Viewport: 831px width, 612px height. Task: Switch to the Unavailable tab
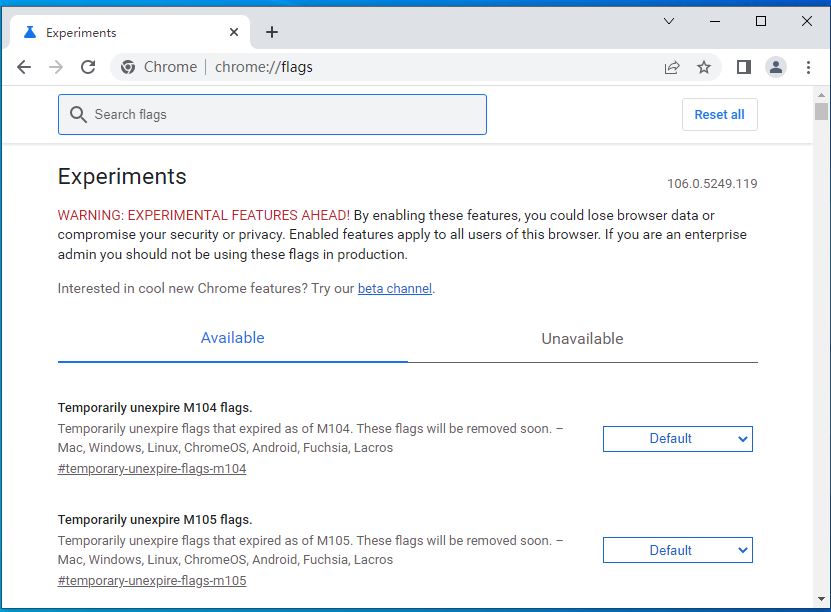(582, 339)
